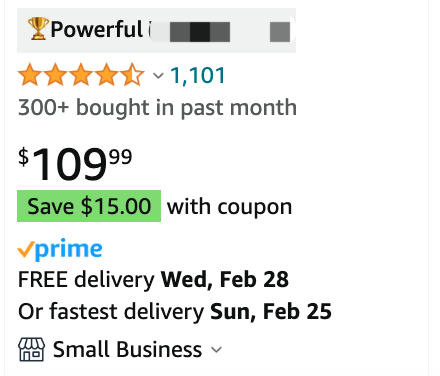This screenshot has width=440, height=376.
Task: Click the $109.99 price
Action: coord(75,164)
